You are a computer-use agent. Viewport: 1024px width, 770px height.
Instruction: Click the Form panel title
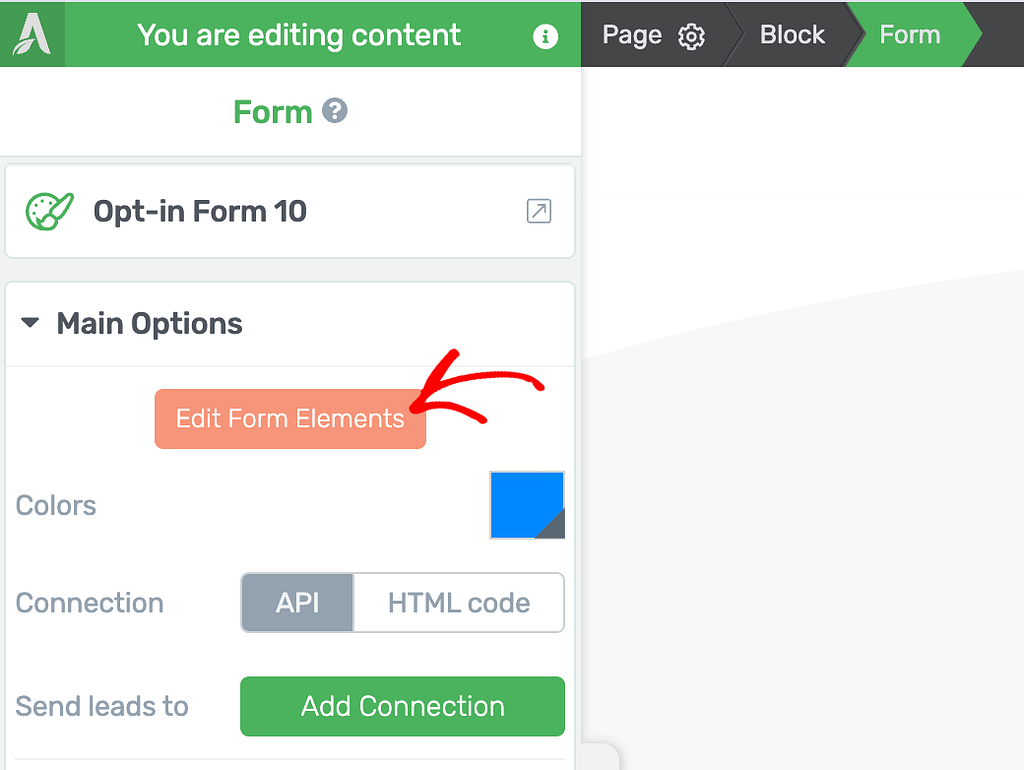pyautogui.click(x=273, y=112)
